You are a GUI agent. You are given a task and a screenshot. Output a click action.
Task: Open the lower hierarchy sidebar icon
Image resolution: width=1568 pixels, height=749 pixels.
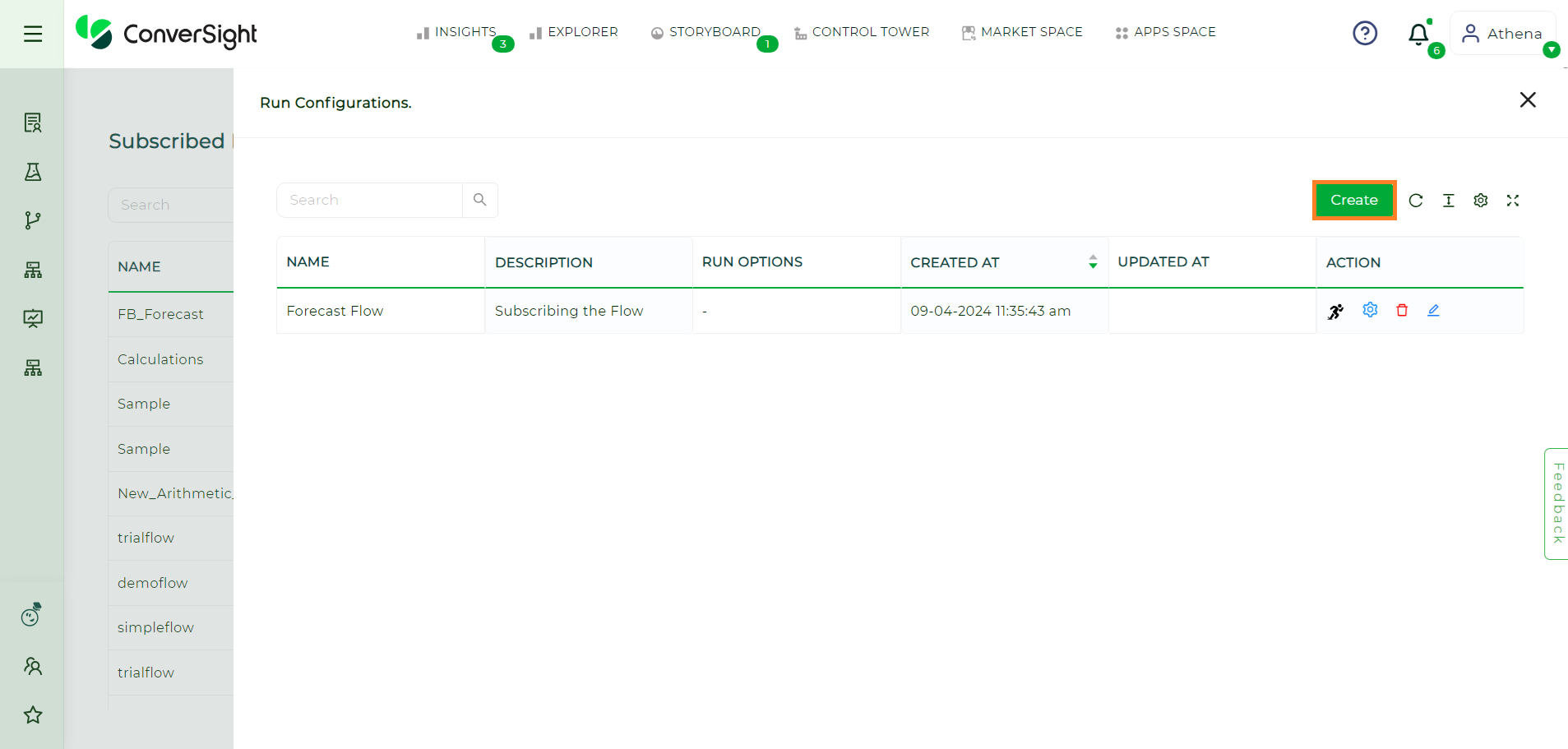click(x=33, y=368)
